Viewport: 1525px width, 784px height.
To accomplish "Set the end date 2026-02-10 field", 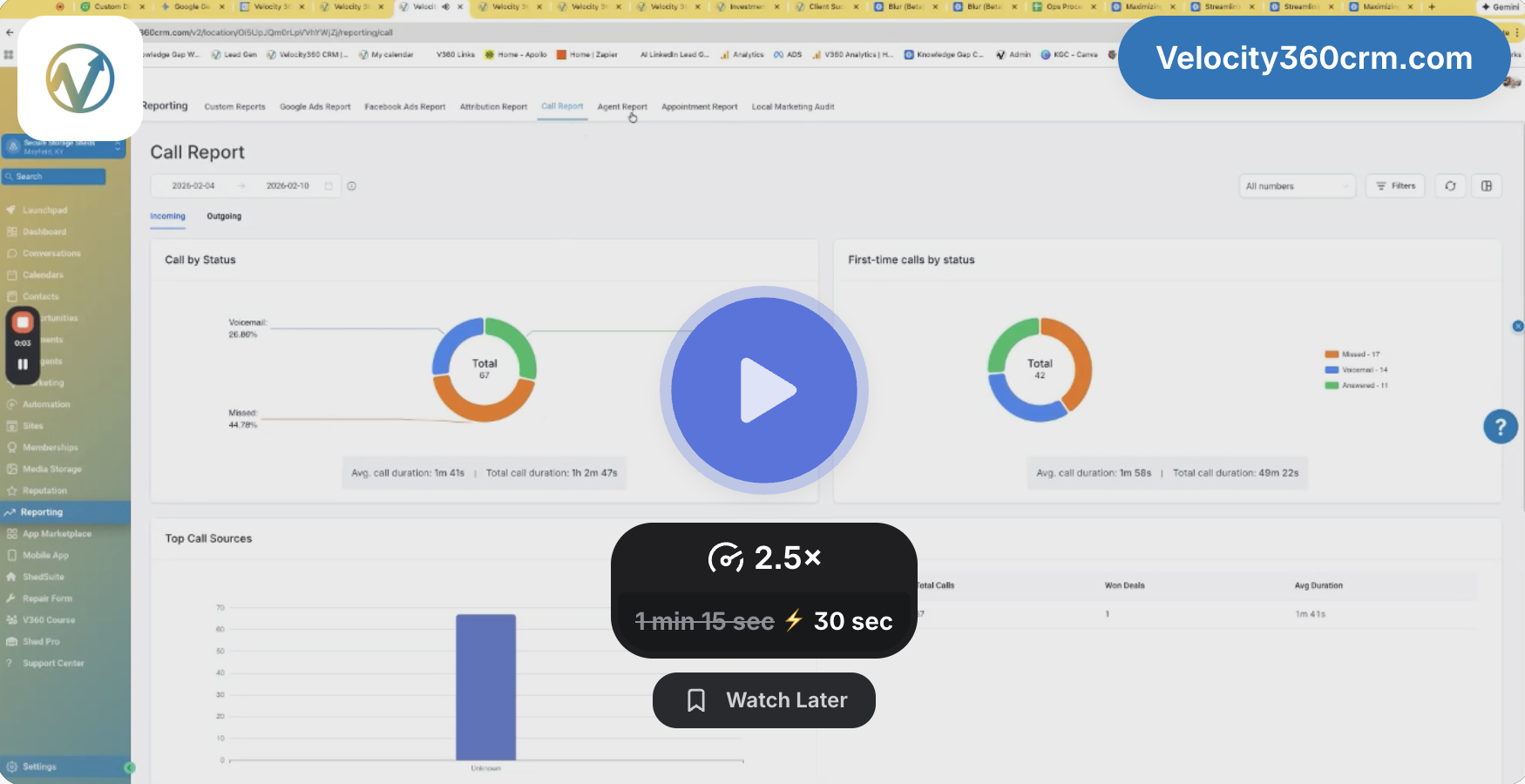I will pos(288,186).
